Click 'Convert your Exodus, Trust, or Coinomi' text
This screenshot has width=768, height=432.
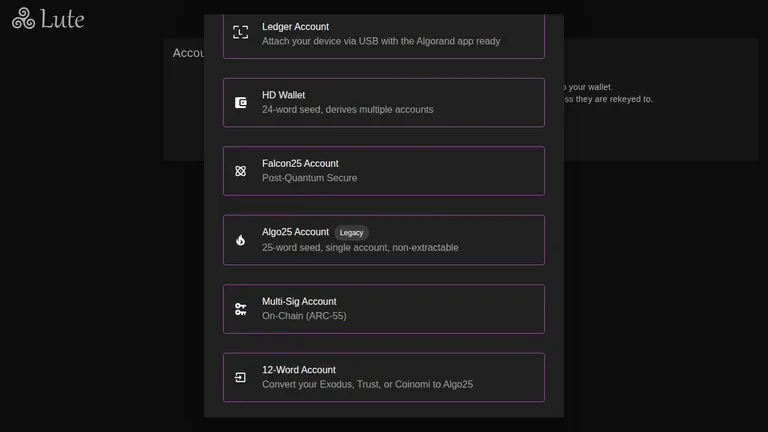[346, 384]
